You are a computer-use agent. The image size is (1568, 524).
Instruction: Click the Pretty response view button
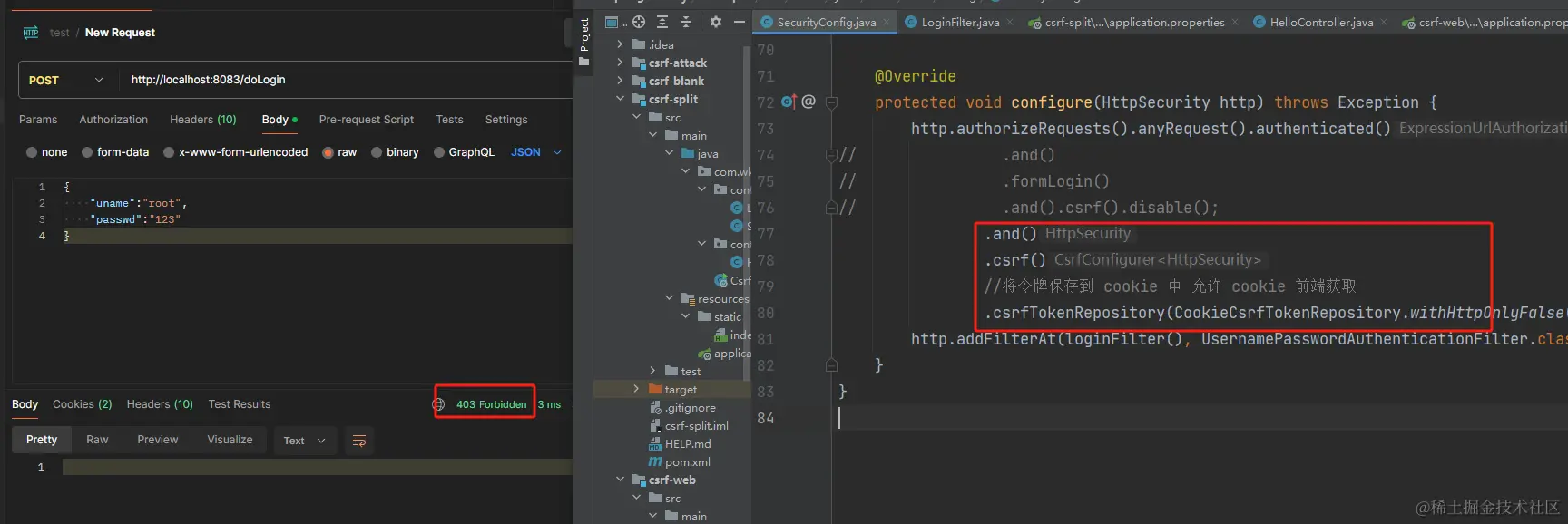(42, 440)
